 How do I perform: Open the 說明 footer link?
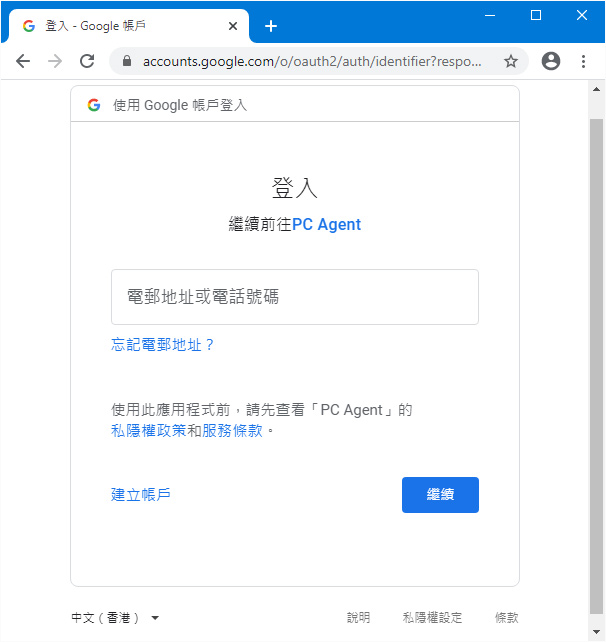(x=358, y=617)
